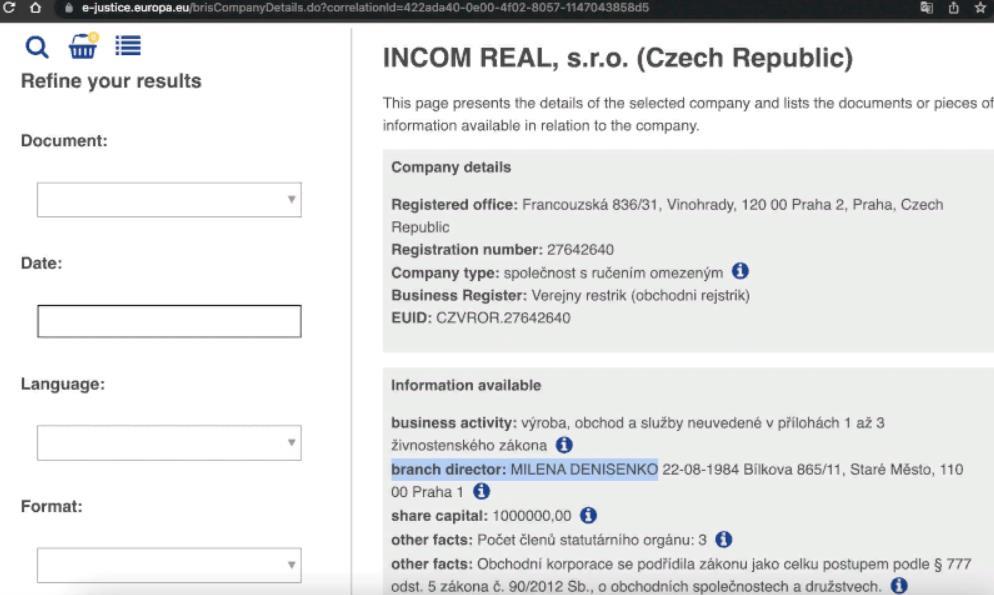Screen dimensions: 994x595
Task: Click the URL in the address bar
Action: pos(365,8)
